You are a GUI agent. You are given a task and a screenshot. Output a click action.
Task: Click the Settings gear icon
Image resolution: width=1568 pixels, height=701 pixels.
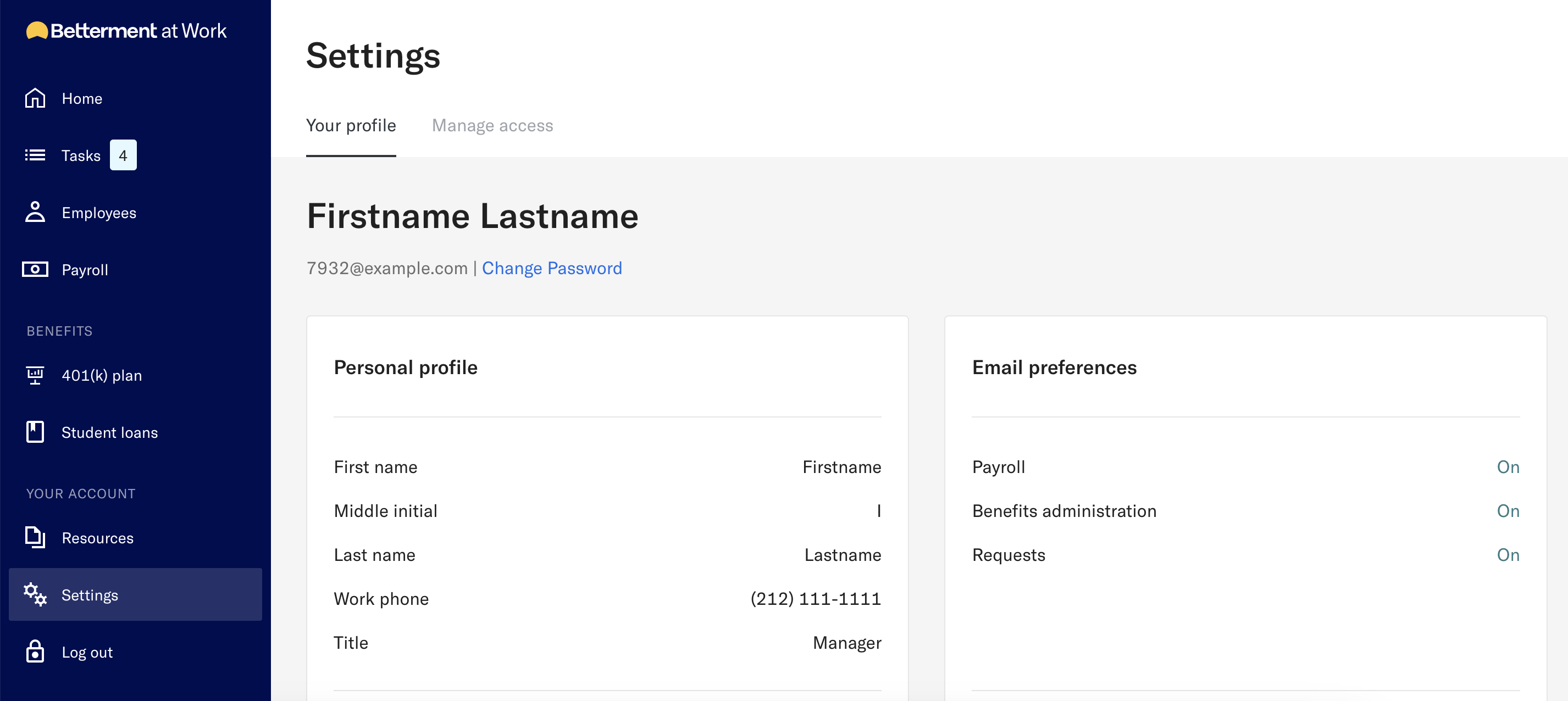point(35,595)
